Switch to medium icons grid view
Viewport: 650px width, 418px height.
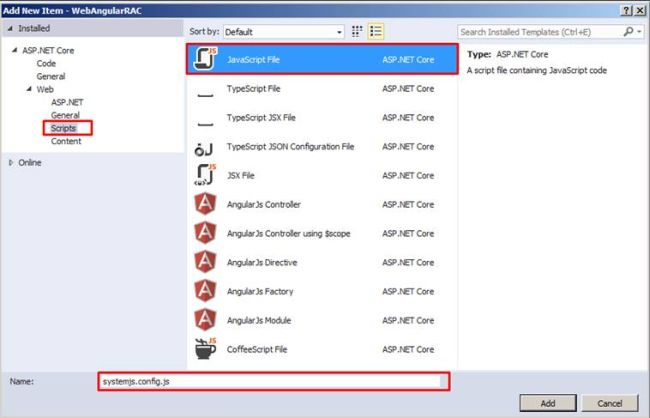click(x=357, y=32)
